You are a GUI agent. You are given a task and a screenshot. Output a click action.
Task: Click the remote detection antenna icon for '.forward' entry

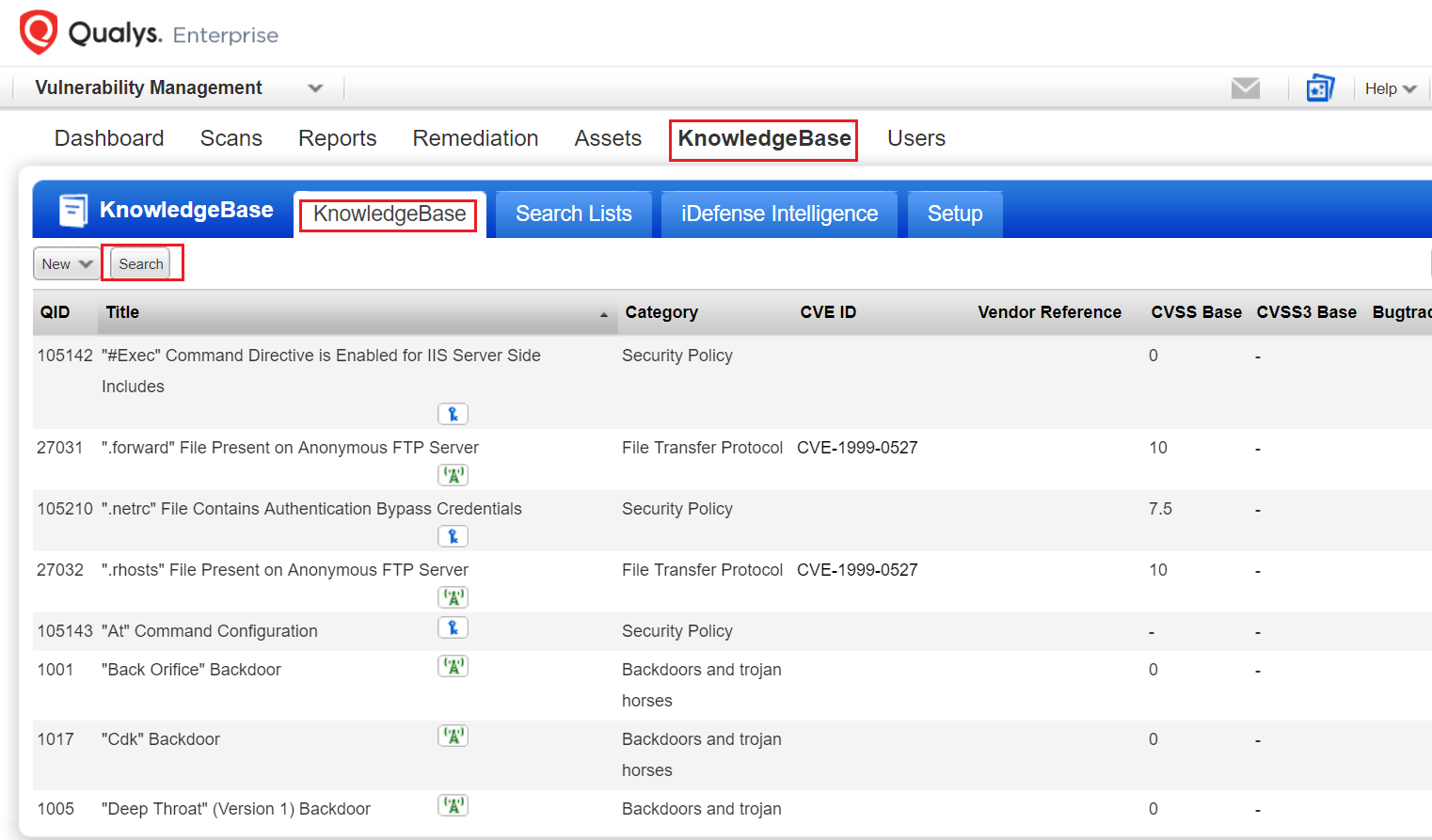(x=453, y=474)
